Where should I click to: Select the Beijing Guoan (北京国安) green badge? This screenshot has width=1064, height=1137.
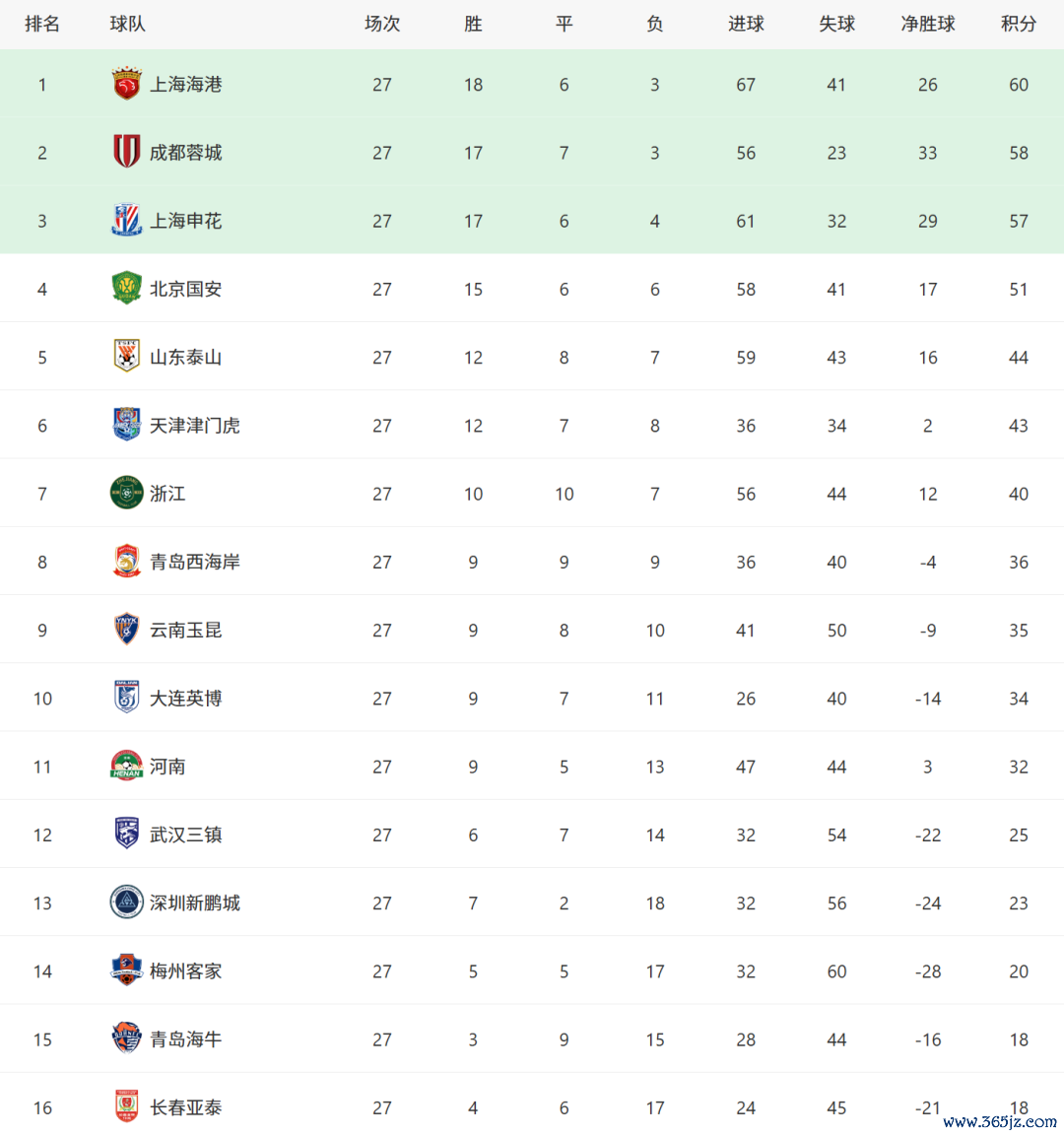[126, 289]
